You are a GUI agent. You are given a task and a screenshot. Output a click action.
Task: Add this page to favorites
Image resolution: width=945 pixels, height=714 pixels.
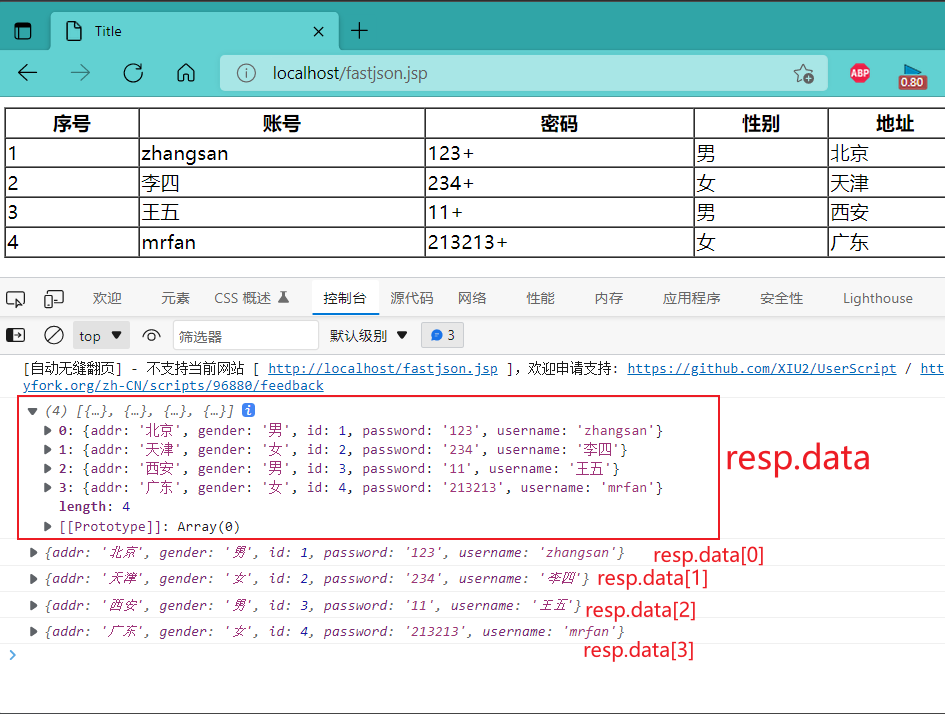point(803,74)
